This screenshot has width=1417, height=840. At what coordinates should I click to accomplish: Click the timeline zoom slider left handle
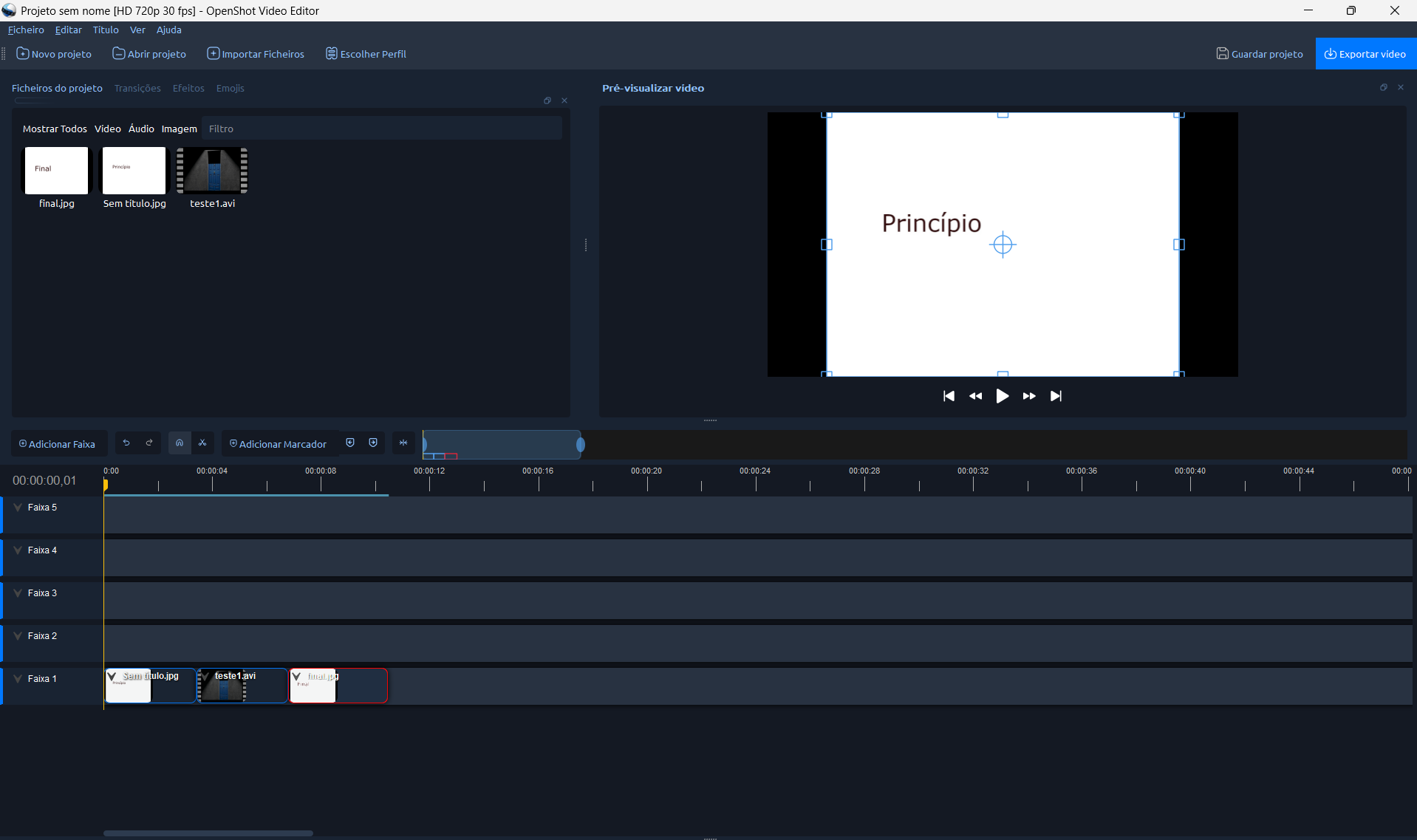pos(424,444)
